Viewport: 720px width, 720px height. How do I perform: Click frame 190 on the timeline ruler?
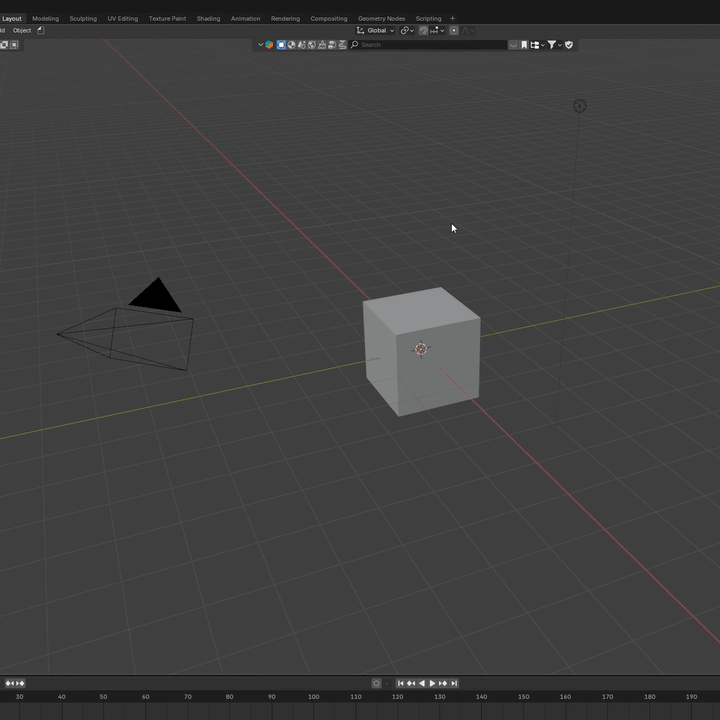tap(692, 697)
